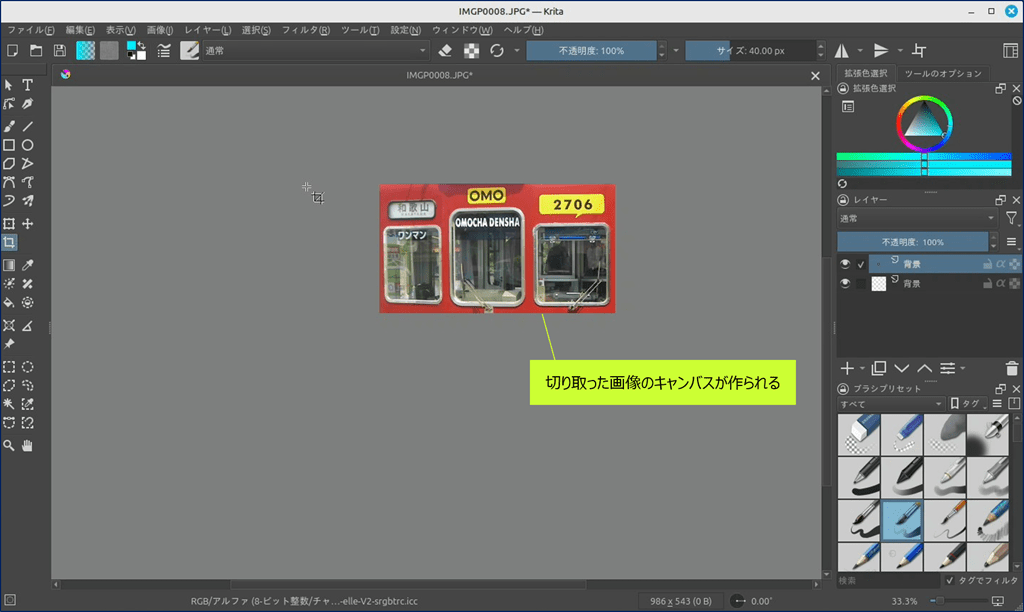Click the horizontal mirror tool icon

(x=841, y=50)
